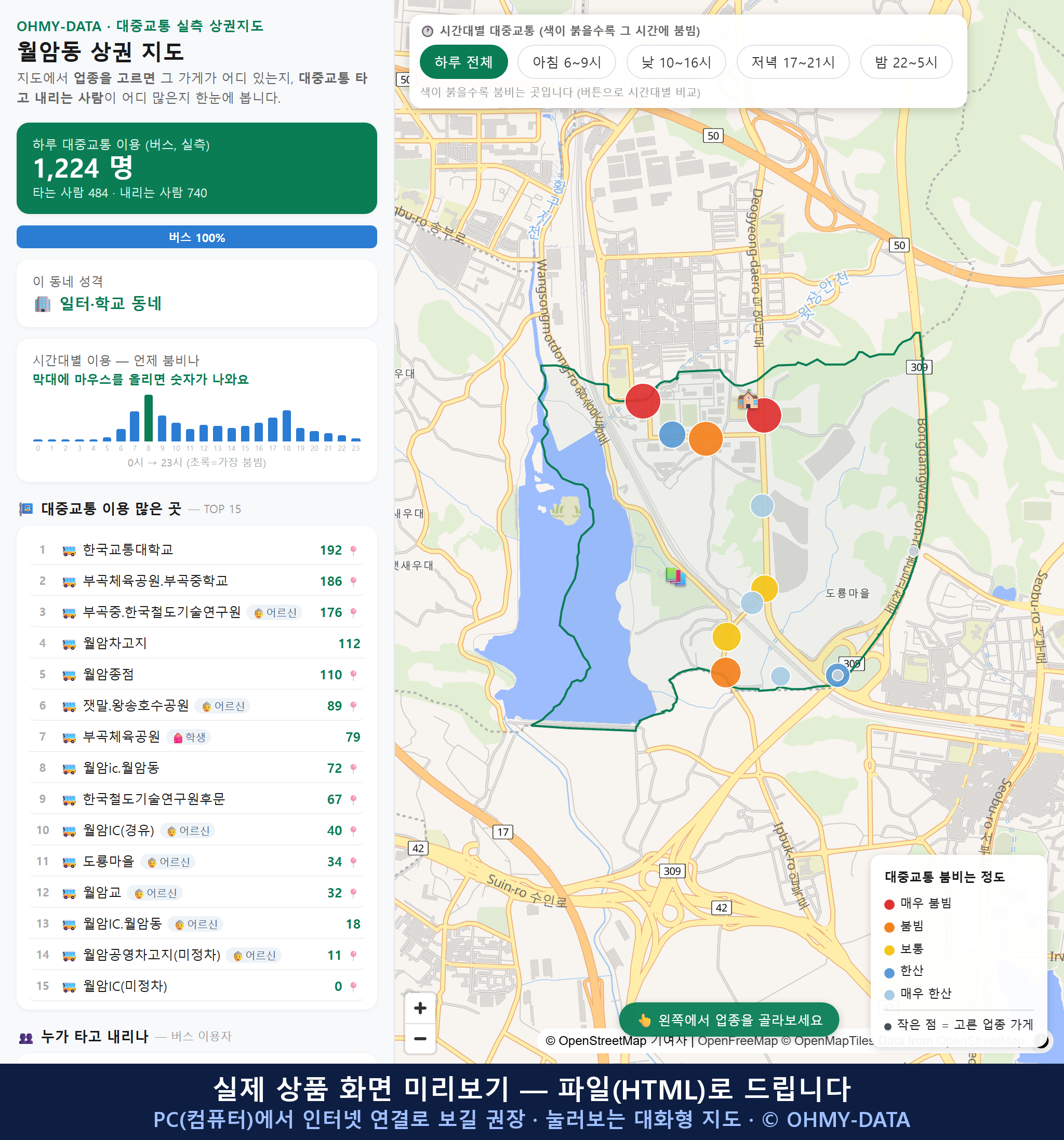Viewport: 1064px width, 1140px height.
Task: Click the tallest green bar at hour 8
Action: [x=149, y=418]
